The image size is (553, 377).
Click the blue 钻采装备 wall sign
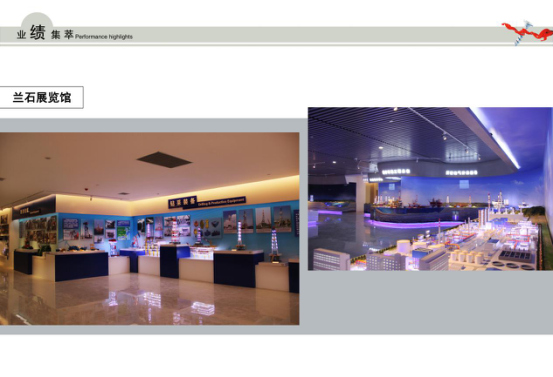point(182,202)
